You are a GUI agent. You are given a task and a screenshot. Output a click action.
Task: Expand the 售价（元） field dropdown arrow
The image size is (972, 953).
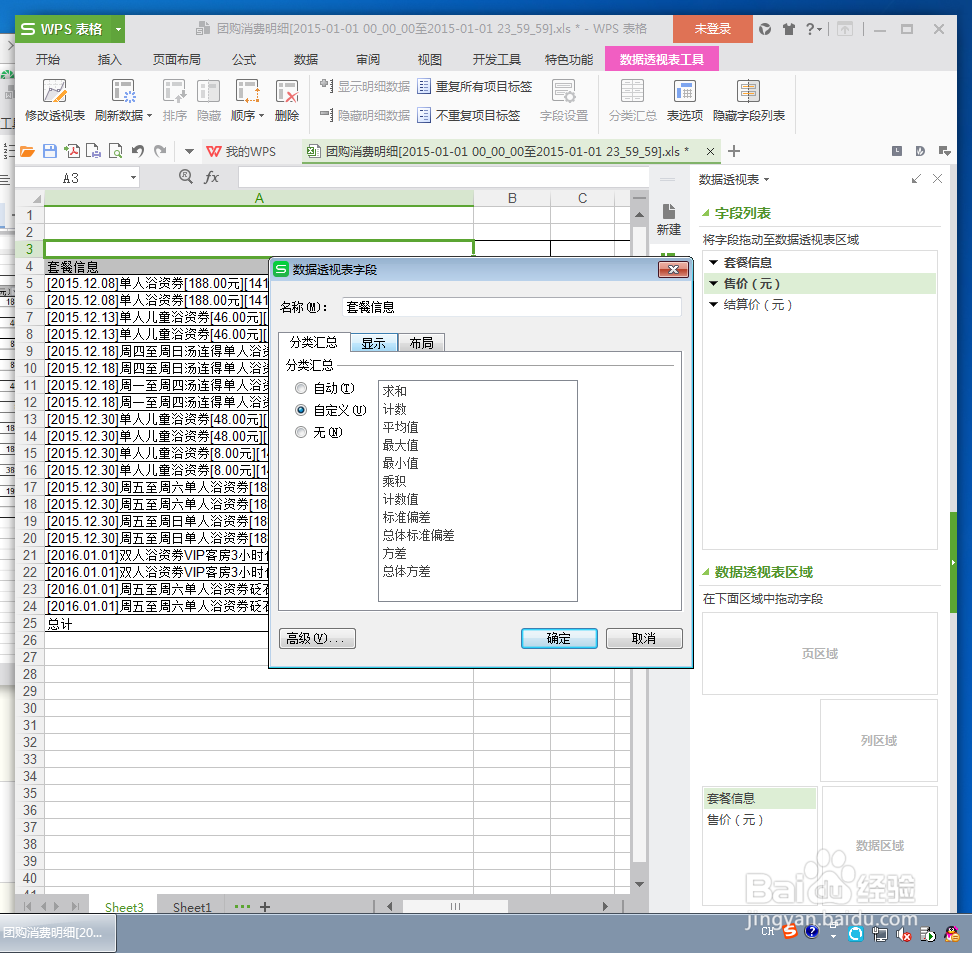[714, 284]
